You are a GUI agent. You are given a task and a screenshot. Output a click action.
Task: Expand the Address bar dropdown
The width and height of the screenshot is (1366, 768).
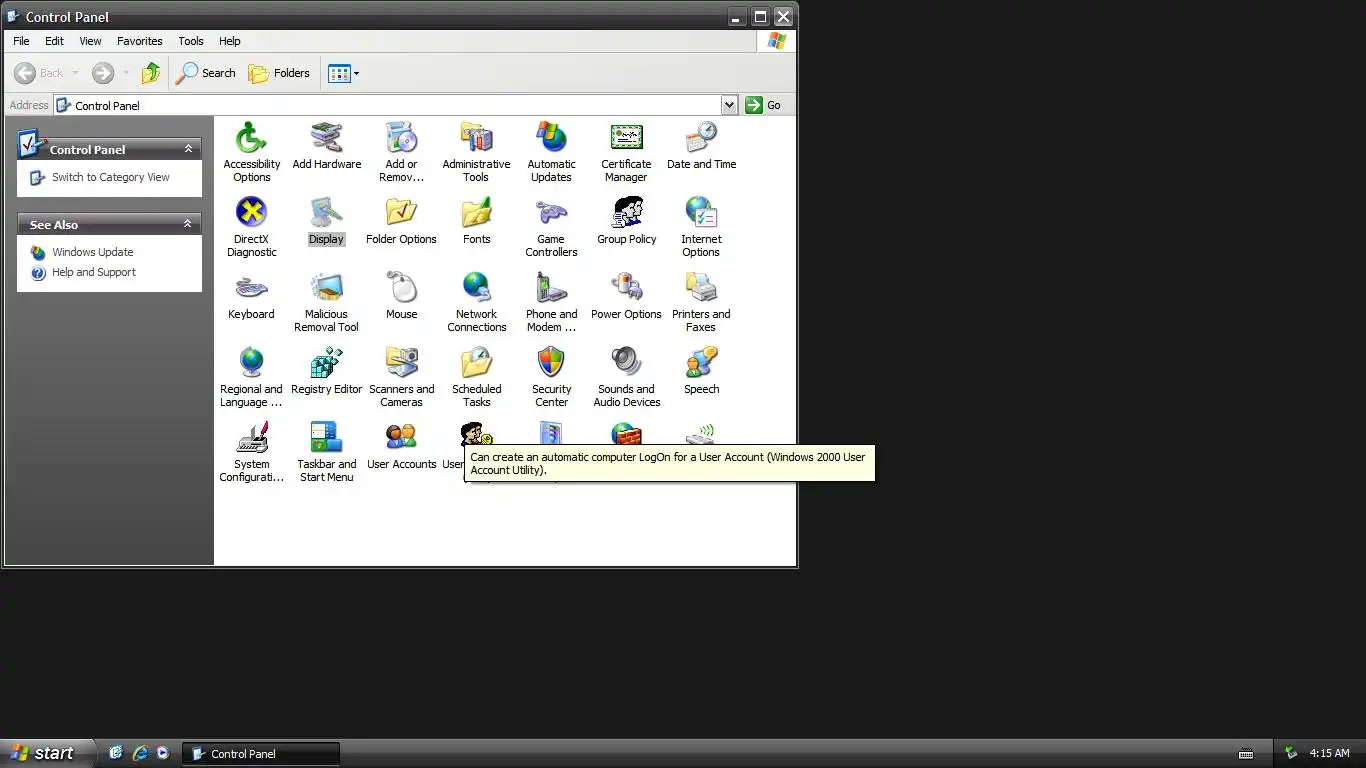tap(729, 105)
